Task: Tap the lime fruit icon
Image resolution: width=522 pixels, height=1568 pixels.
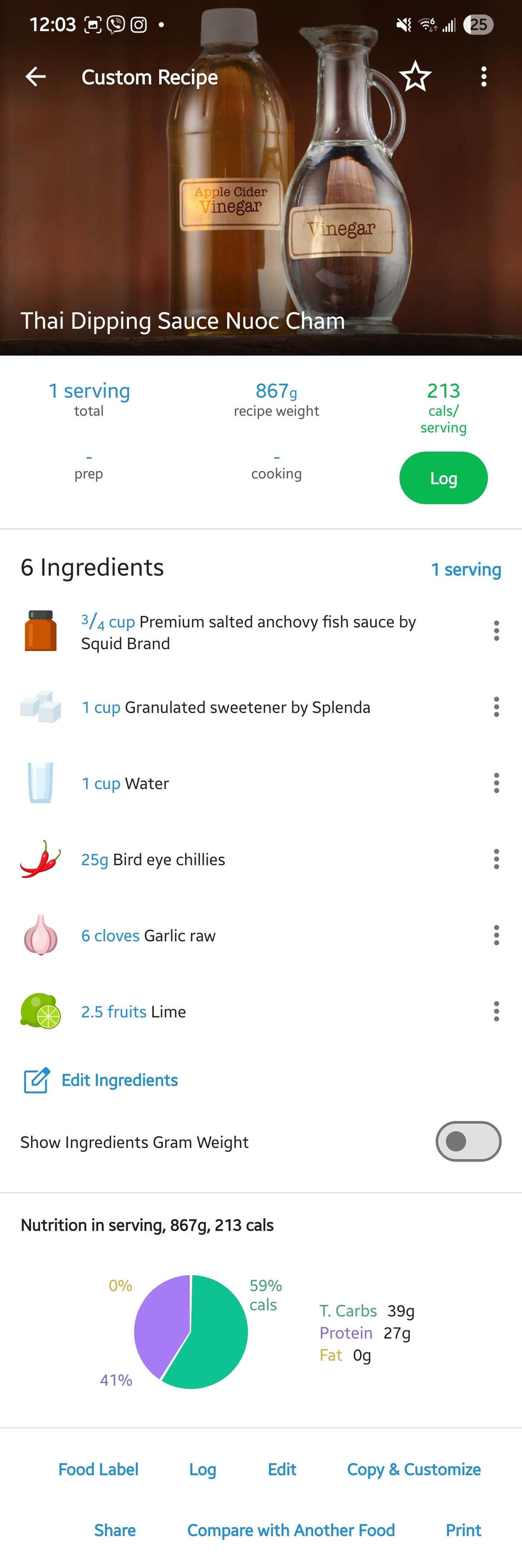Action: [x=40, y=1012]
